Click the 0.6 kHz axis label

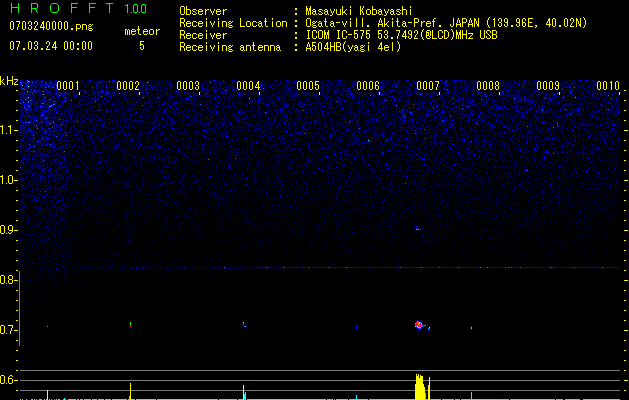coord(7,380)
